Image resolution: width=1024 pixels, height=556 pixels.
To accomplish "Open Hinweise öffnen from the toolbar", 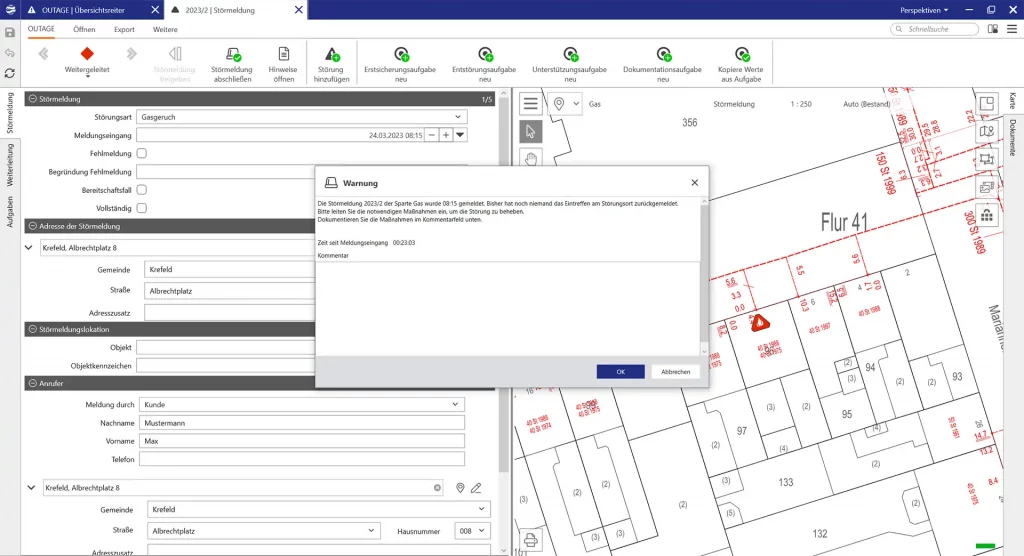I will (283, 55).
